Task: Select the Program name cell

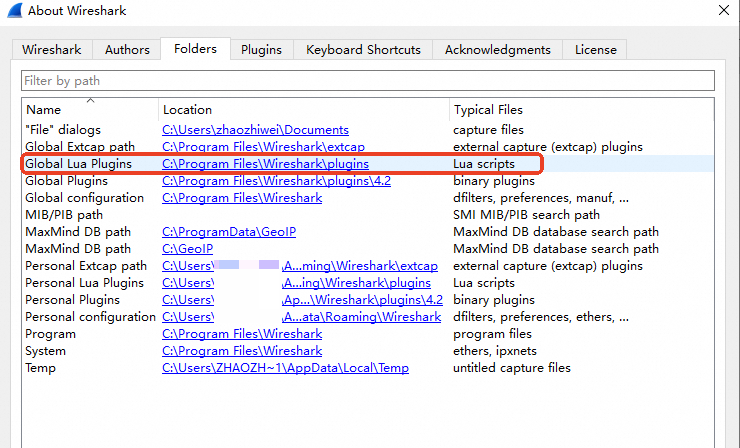Action: (50, 334)
